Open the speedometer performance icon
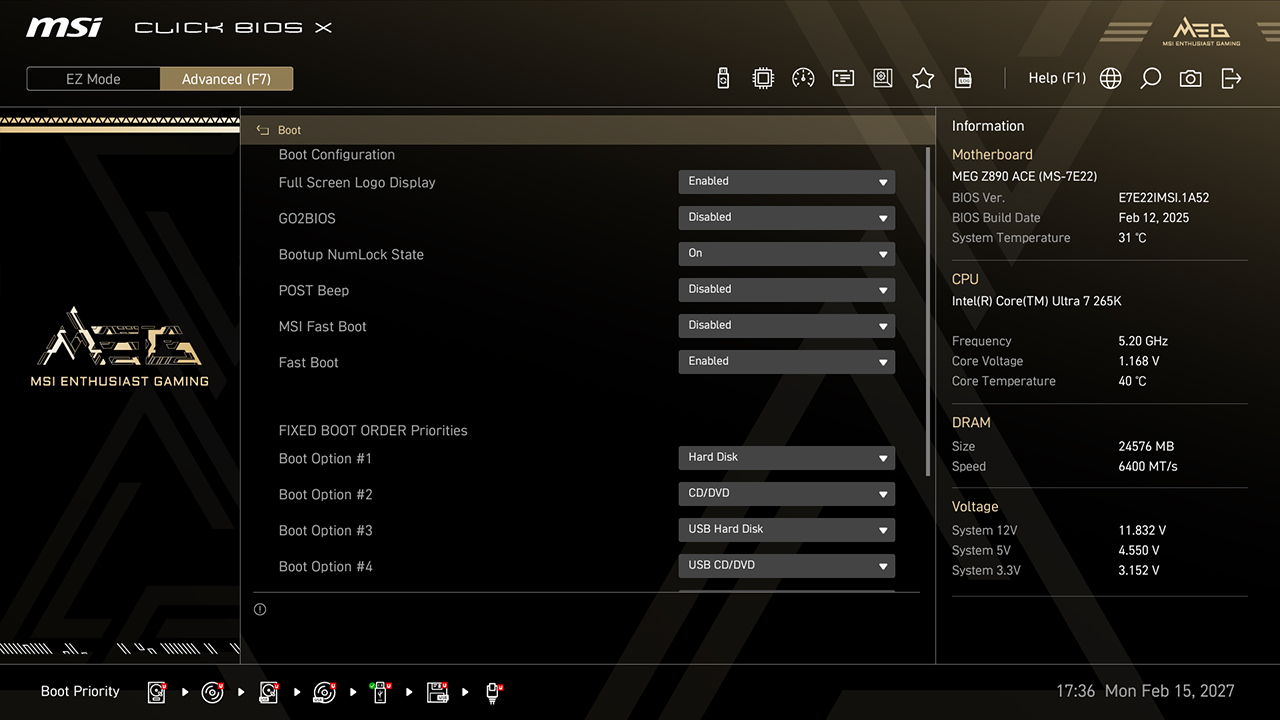The width and height of the screenshot is (1280, 720). pos(803,78)
